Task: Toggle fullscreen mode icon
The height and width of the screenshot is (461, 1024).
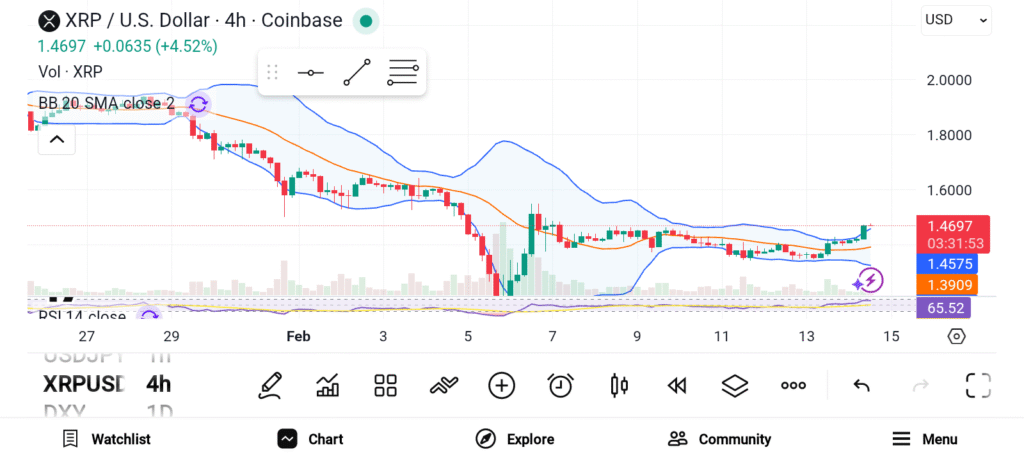Action: (978, 385)
